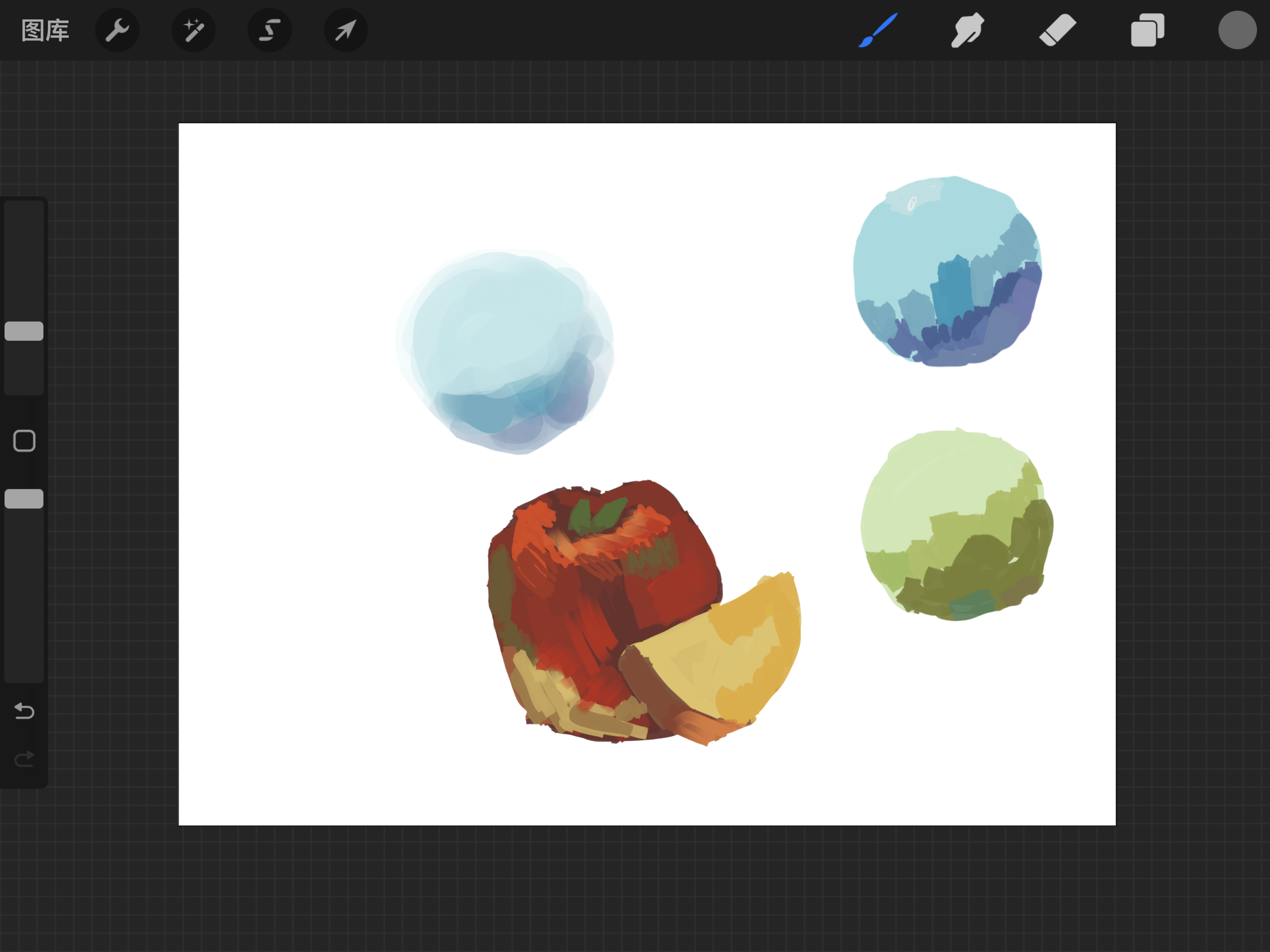Tap the square Modify button in the sidebar

point(24,441)
